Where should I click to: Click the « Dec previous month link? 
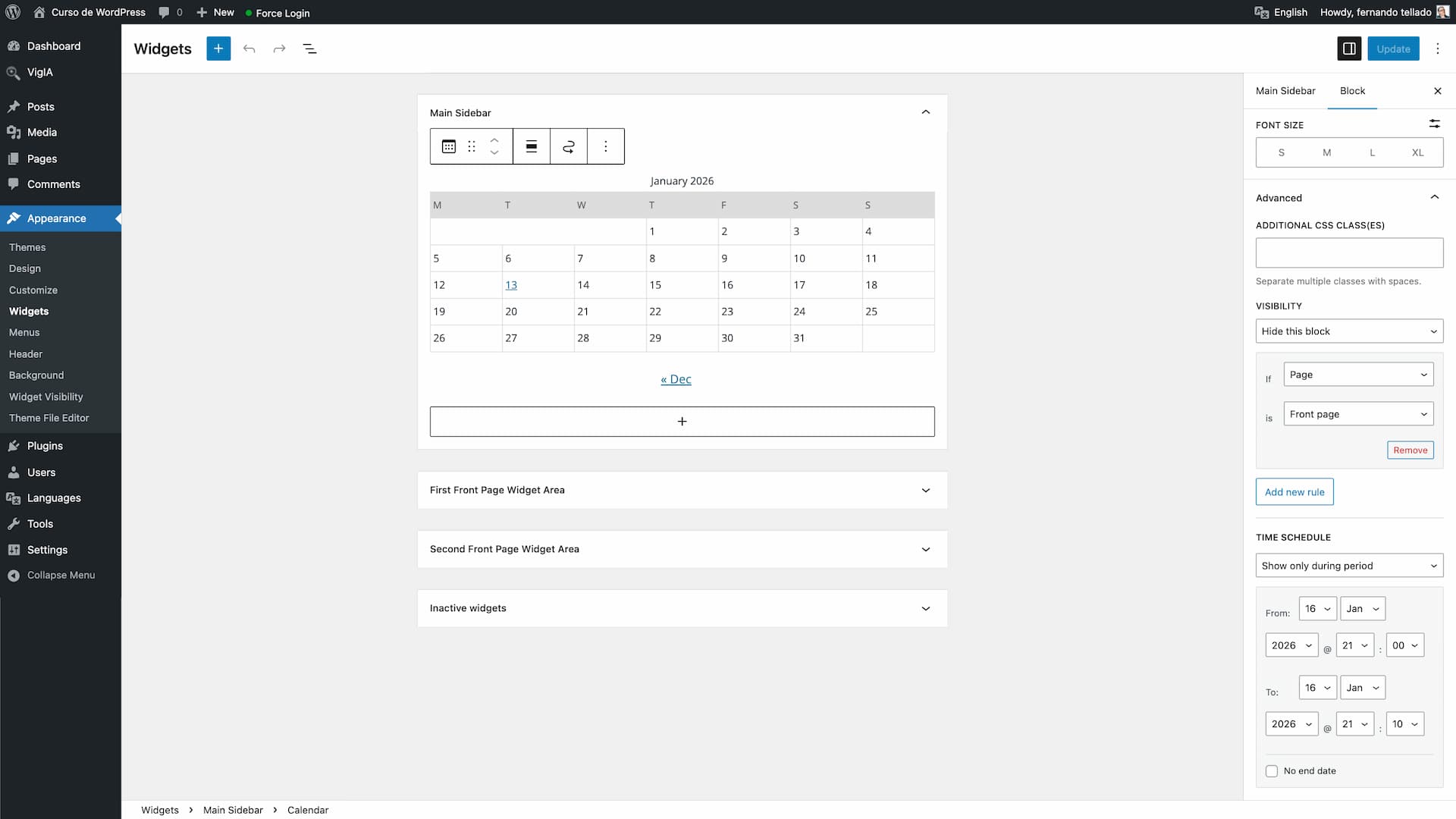pos(676,379)
